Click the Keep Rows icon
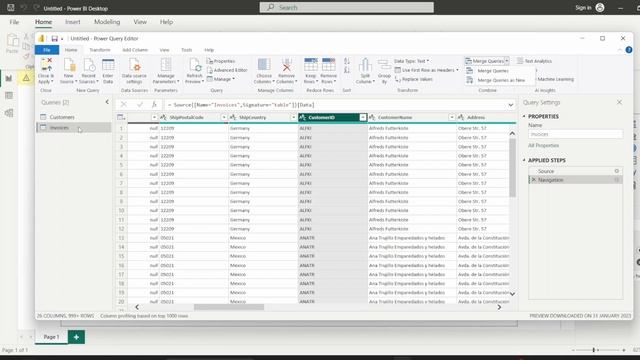640x360 pixels. click(x=311, y=65)
